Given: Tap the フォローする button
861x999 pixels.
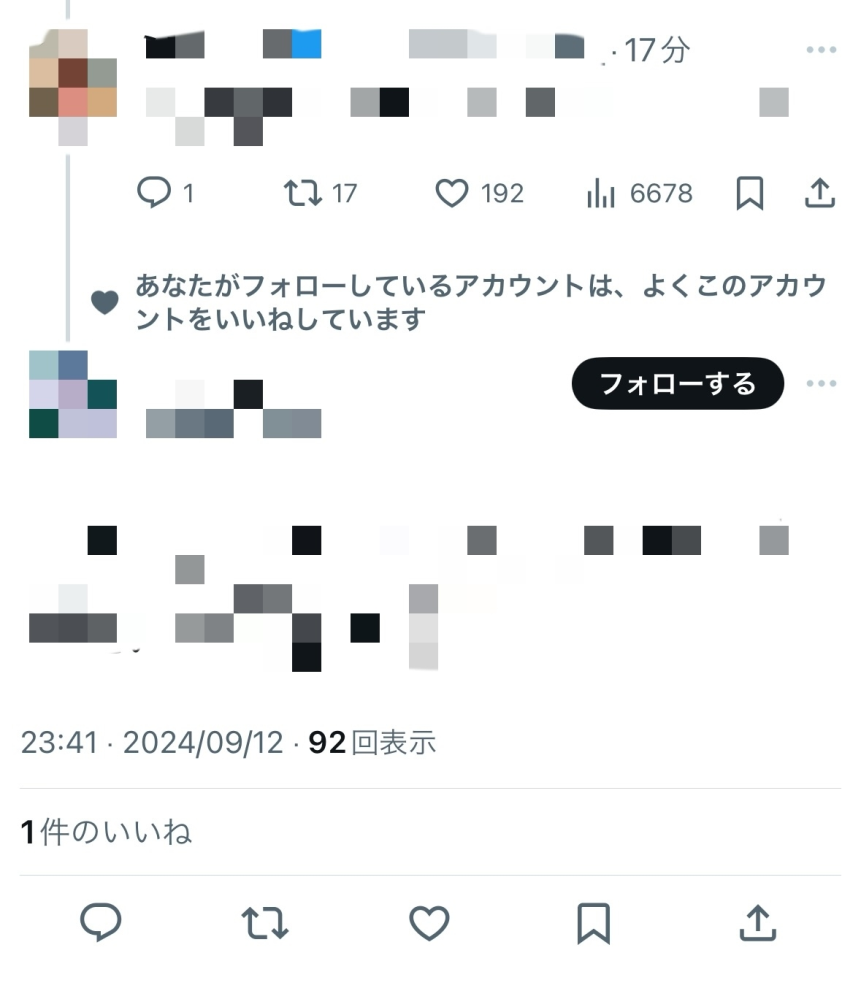Looking at the screenshot, I should pos(677,383).
